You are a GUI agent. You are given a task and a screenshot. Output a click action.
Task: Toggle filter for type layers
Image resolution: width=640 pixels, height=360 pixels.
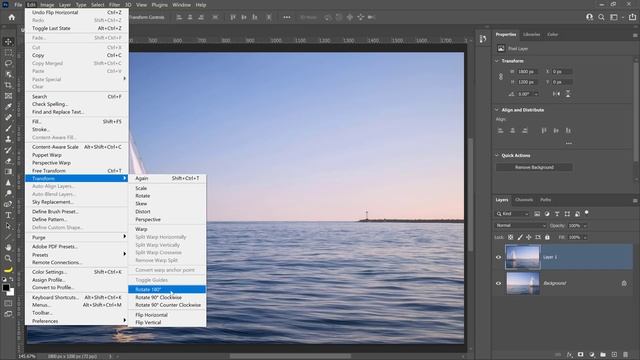coord(557,214)
